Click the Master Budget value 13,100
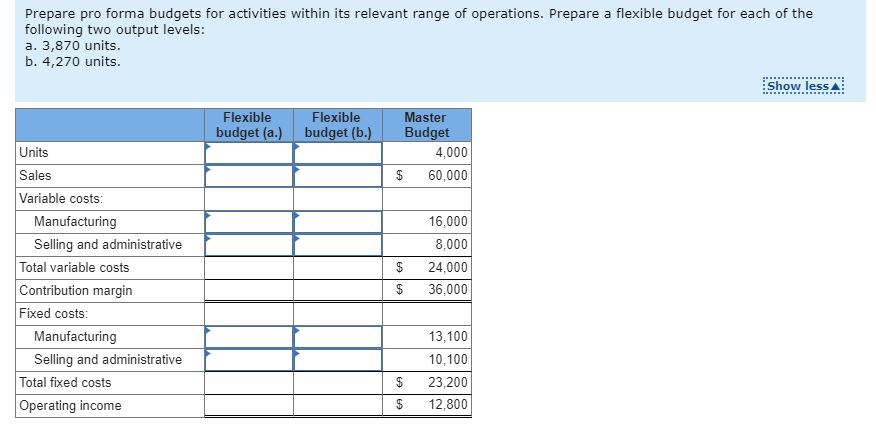 point(448,337)
